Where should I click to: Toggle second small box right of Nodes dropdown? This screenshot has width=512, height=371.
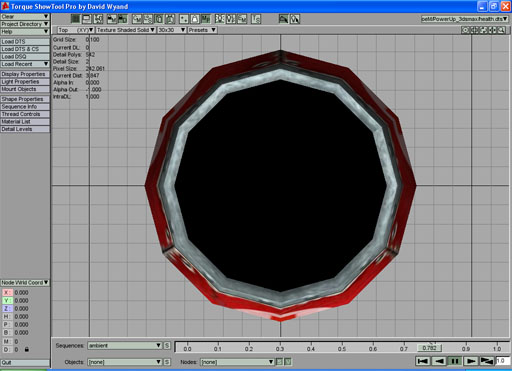pyautogui.click(x=288, y=362)
